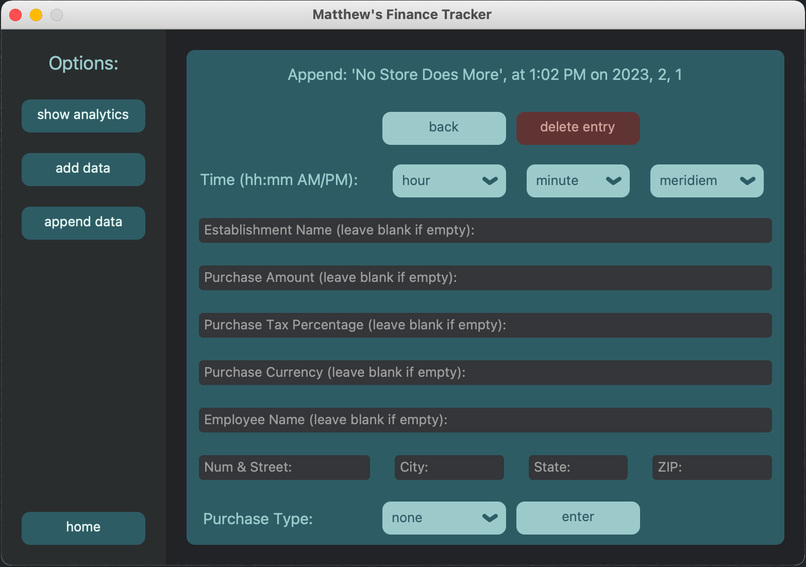Viewport: 806px width, 567px height.
Task: Focus the Purchase Currency field
Action: coord(485,373)
